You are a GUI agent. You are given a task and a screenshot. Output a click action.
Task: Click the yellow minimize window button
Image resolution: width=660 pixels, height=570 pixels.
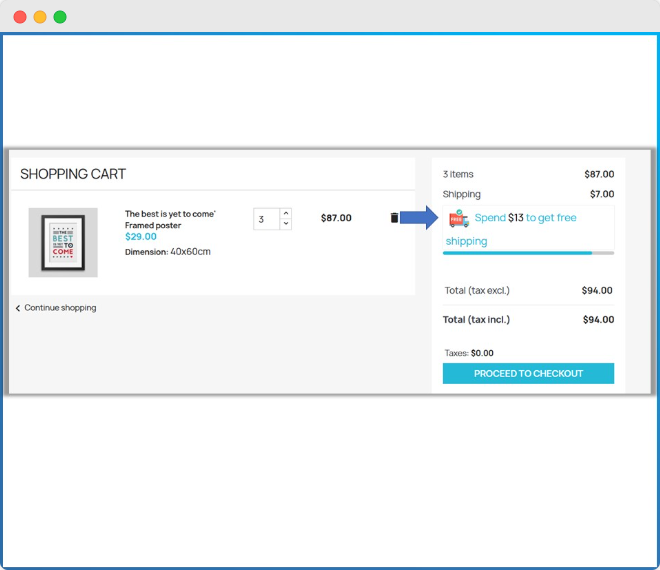[x=40, y=17]
